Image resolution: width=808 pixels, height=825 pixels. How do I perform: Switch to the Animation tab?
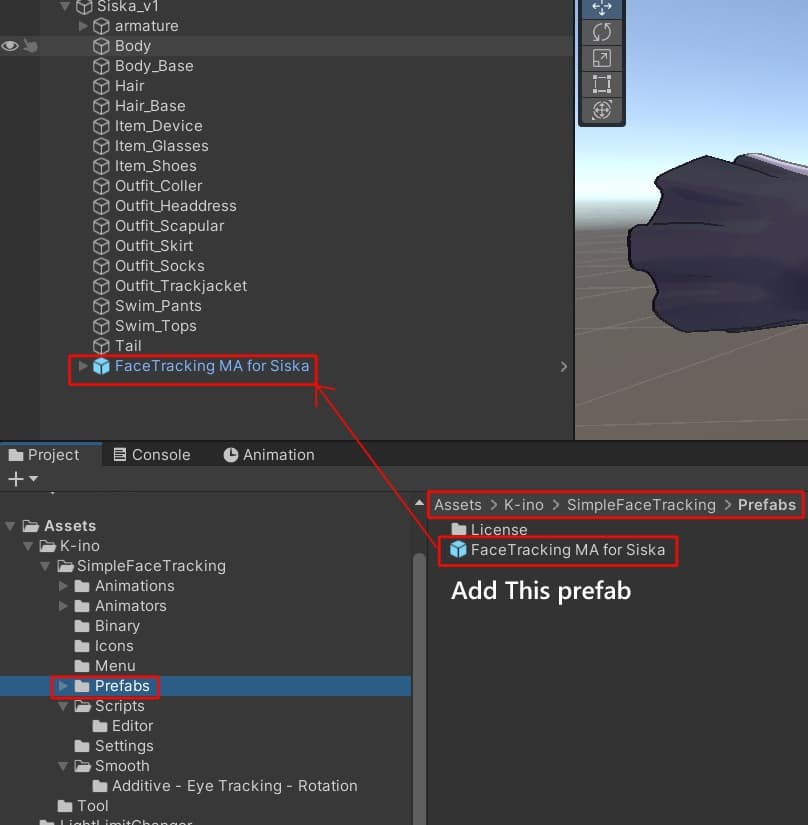click(x=268, y=454)
